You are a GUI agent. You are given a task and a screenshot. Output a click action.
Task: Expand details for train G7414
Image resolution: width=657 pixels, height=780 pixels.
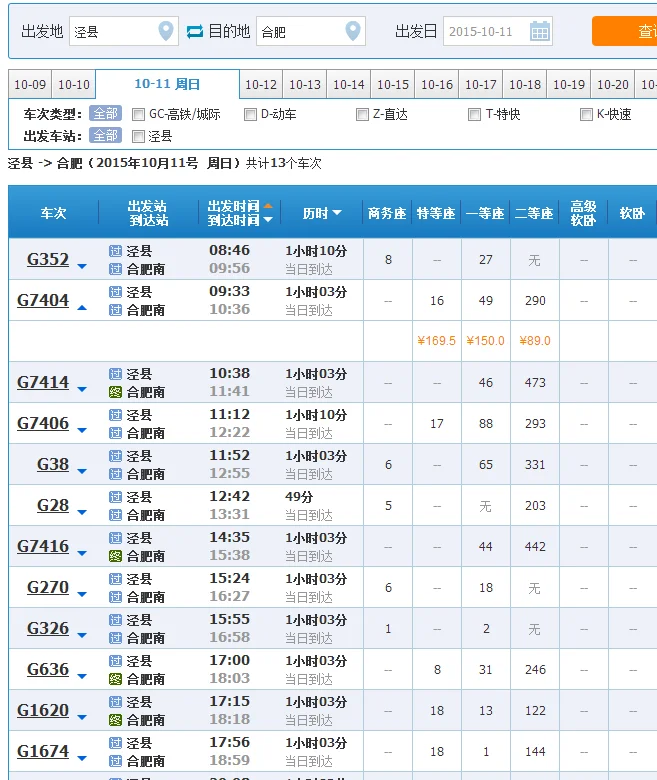[x=82, y=390]
